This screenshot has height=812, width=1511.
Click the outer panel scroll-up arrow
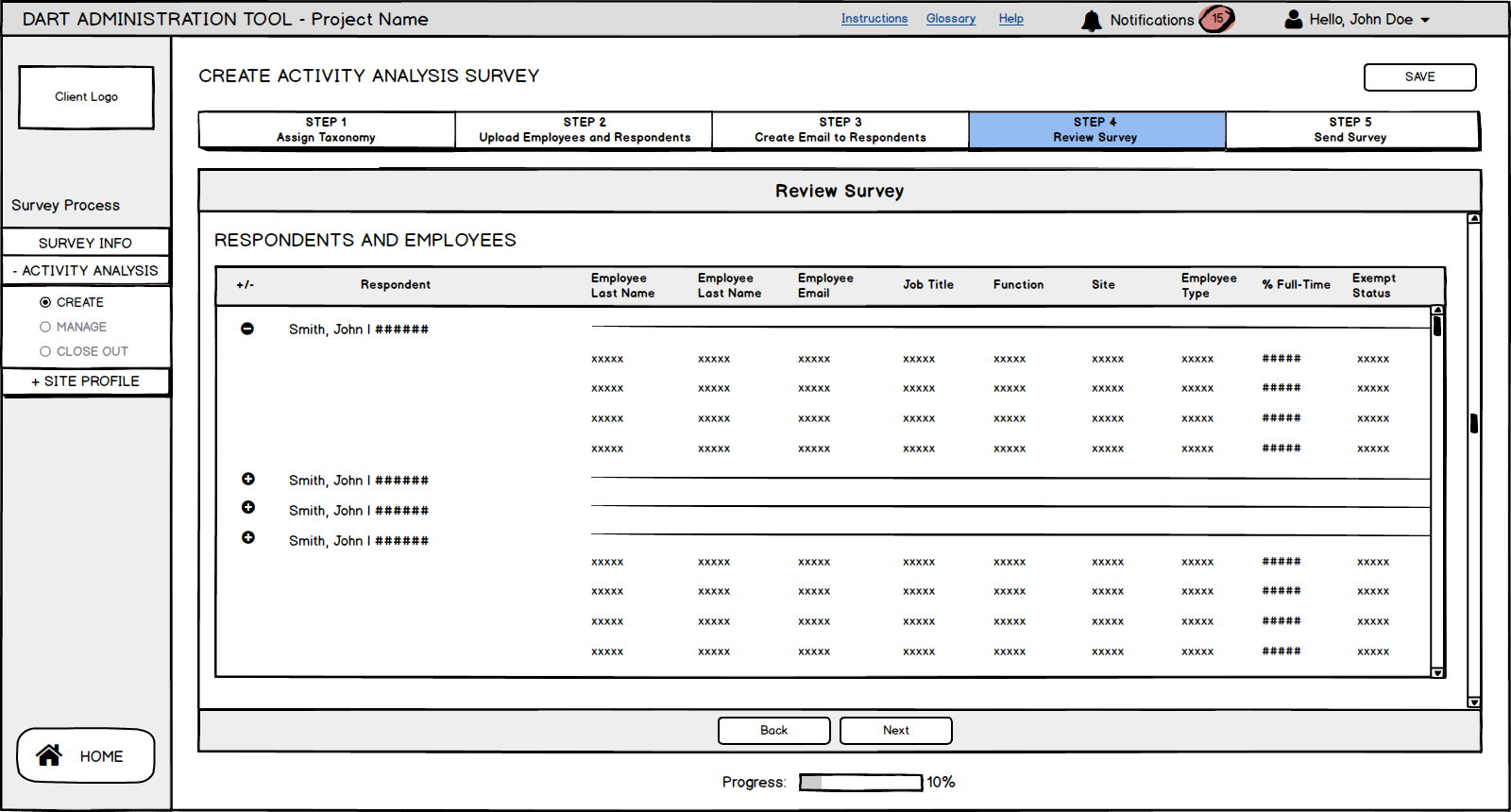(1474, 218)
